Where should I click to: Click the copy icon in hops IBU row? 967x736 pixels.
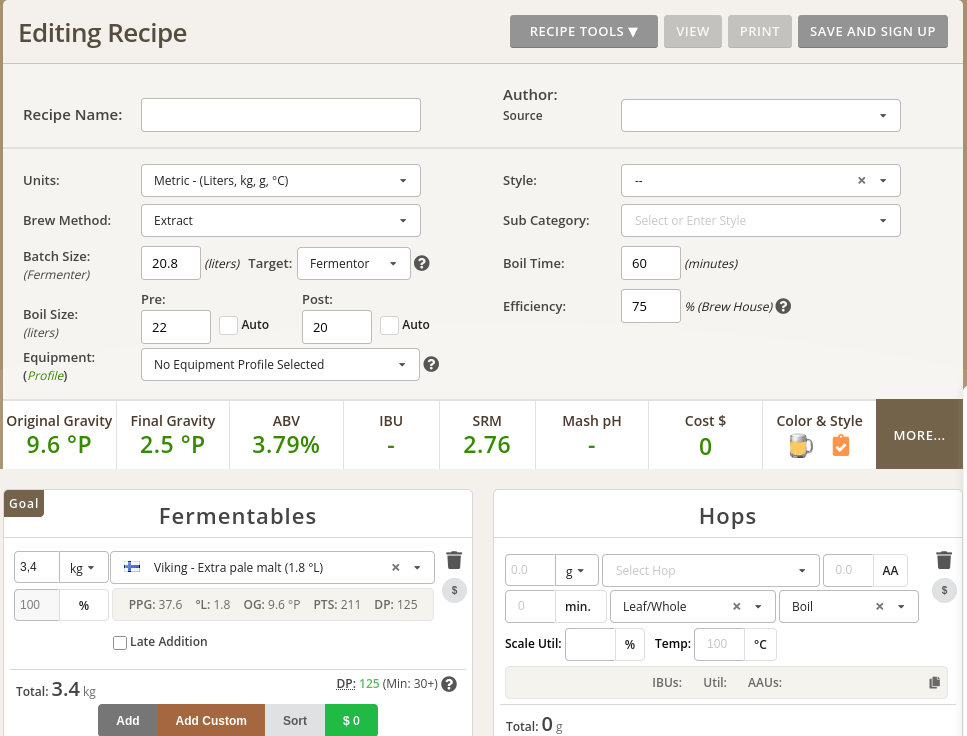point(934,683)
